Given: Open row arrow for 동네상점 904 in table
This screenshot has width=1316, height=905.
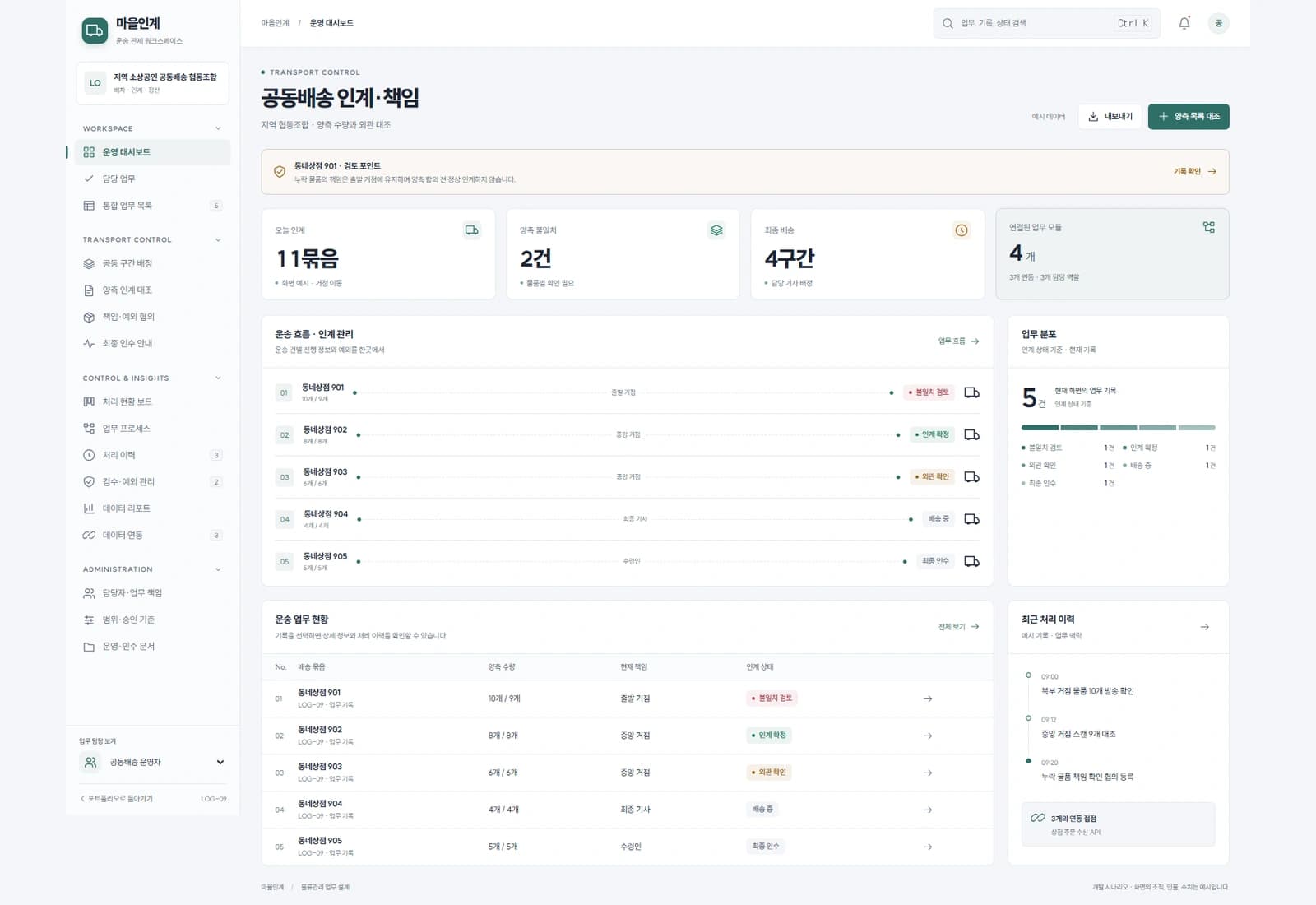Looking at the screenshot, I should point(928,810).
